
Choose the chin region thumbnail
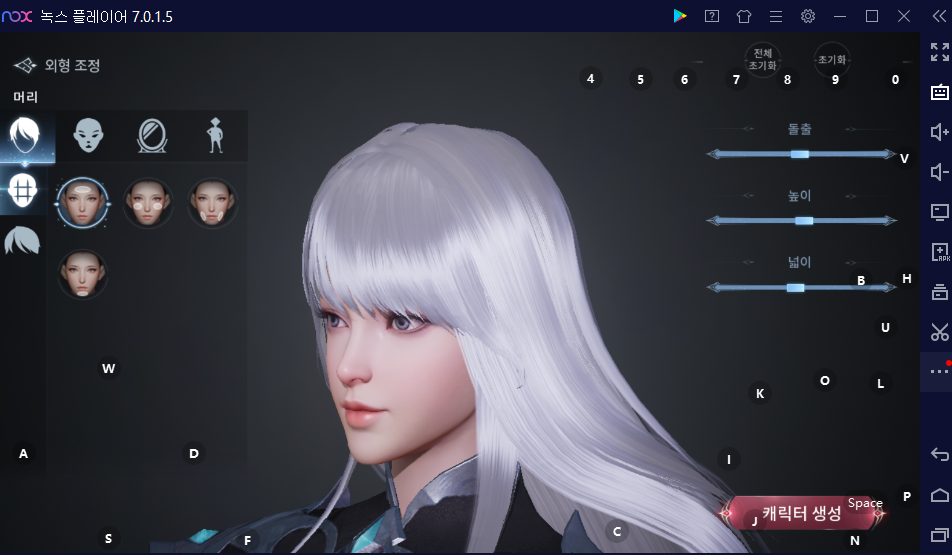[x=83, y=274]
